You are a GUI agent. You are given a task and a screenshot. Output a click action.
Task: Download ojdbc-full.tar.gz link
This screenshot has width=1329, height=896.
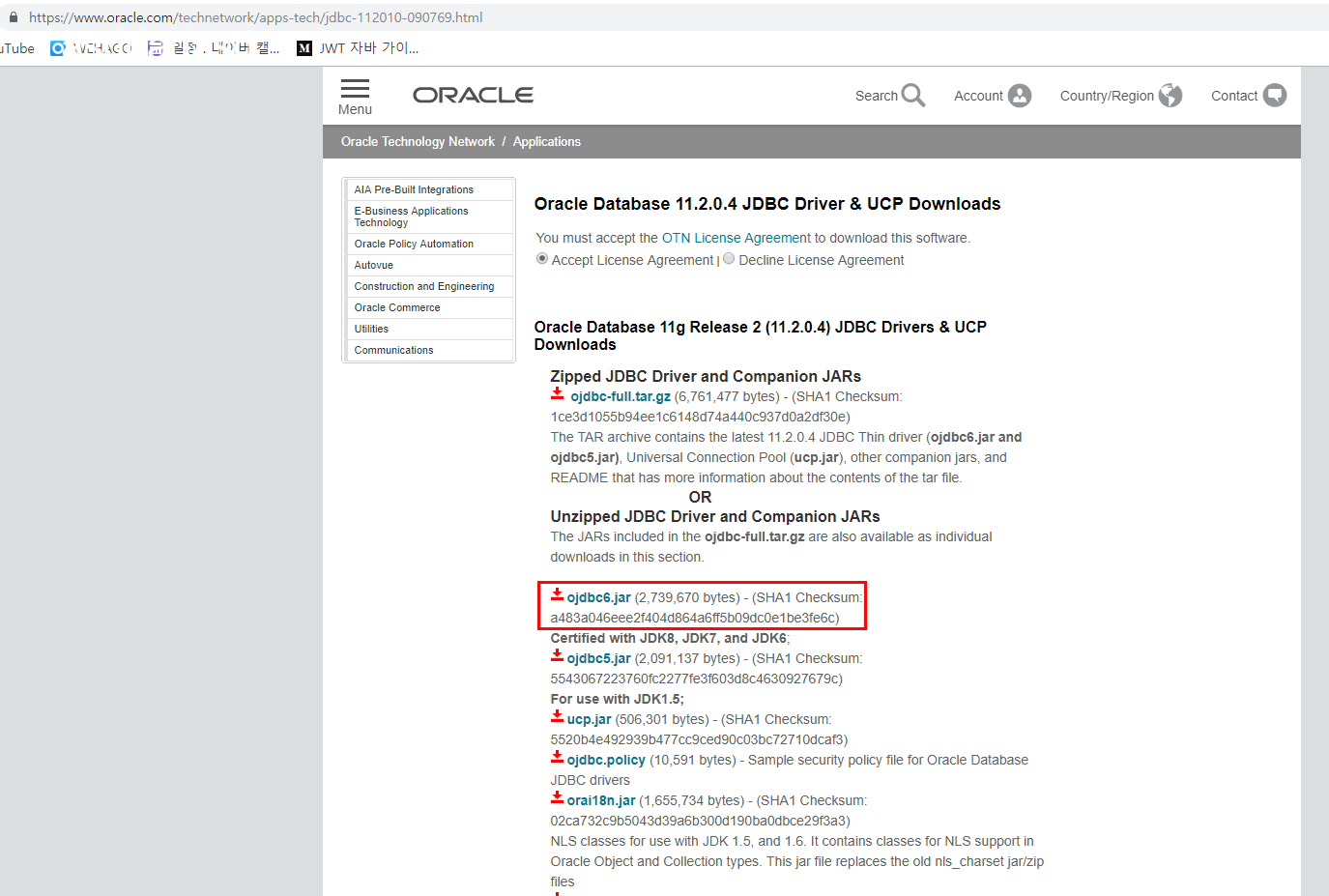pos(621,396)
